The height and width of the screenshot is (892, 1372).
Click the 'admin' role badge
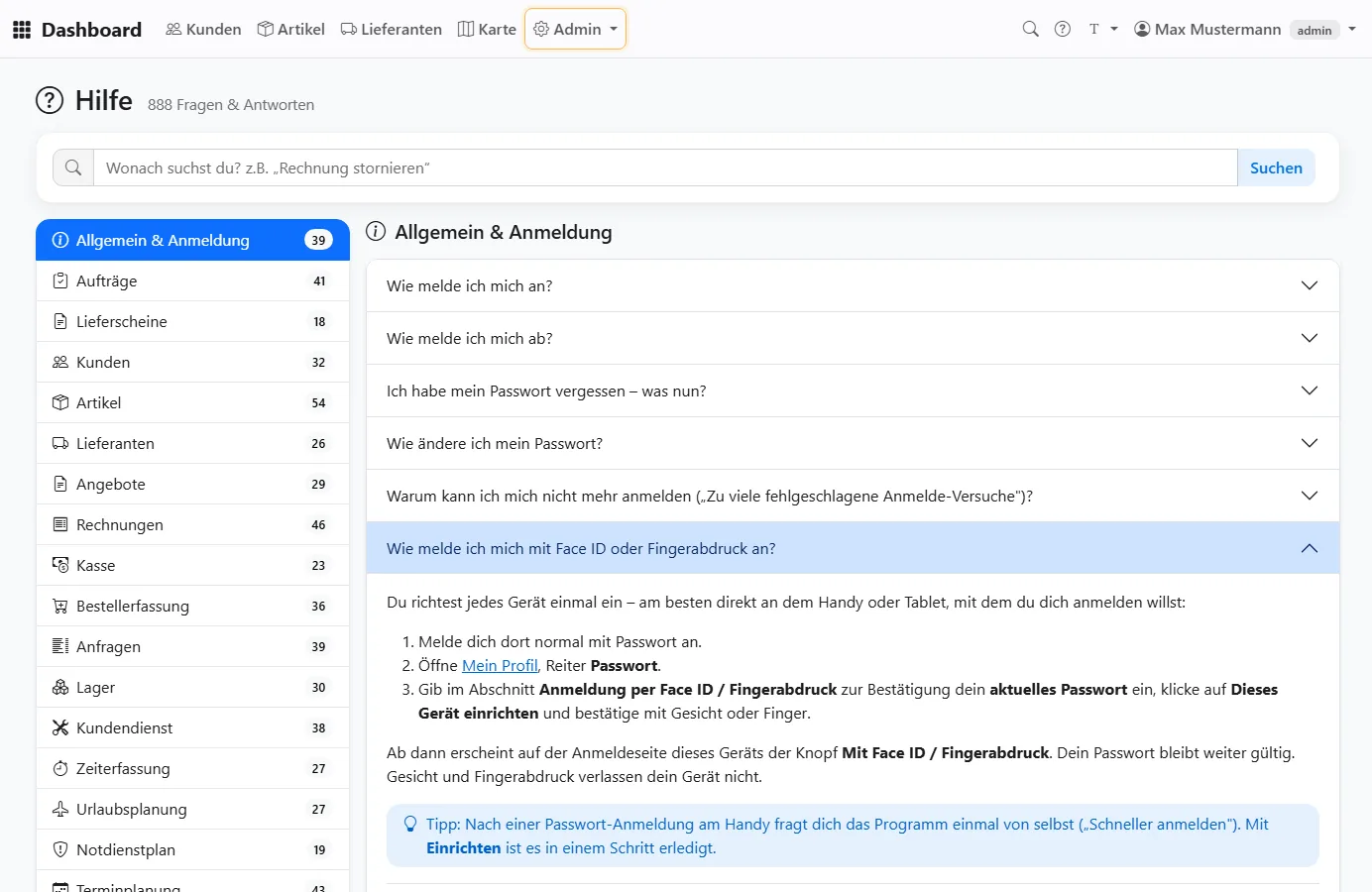coord(1315,31)
